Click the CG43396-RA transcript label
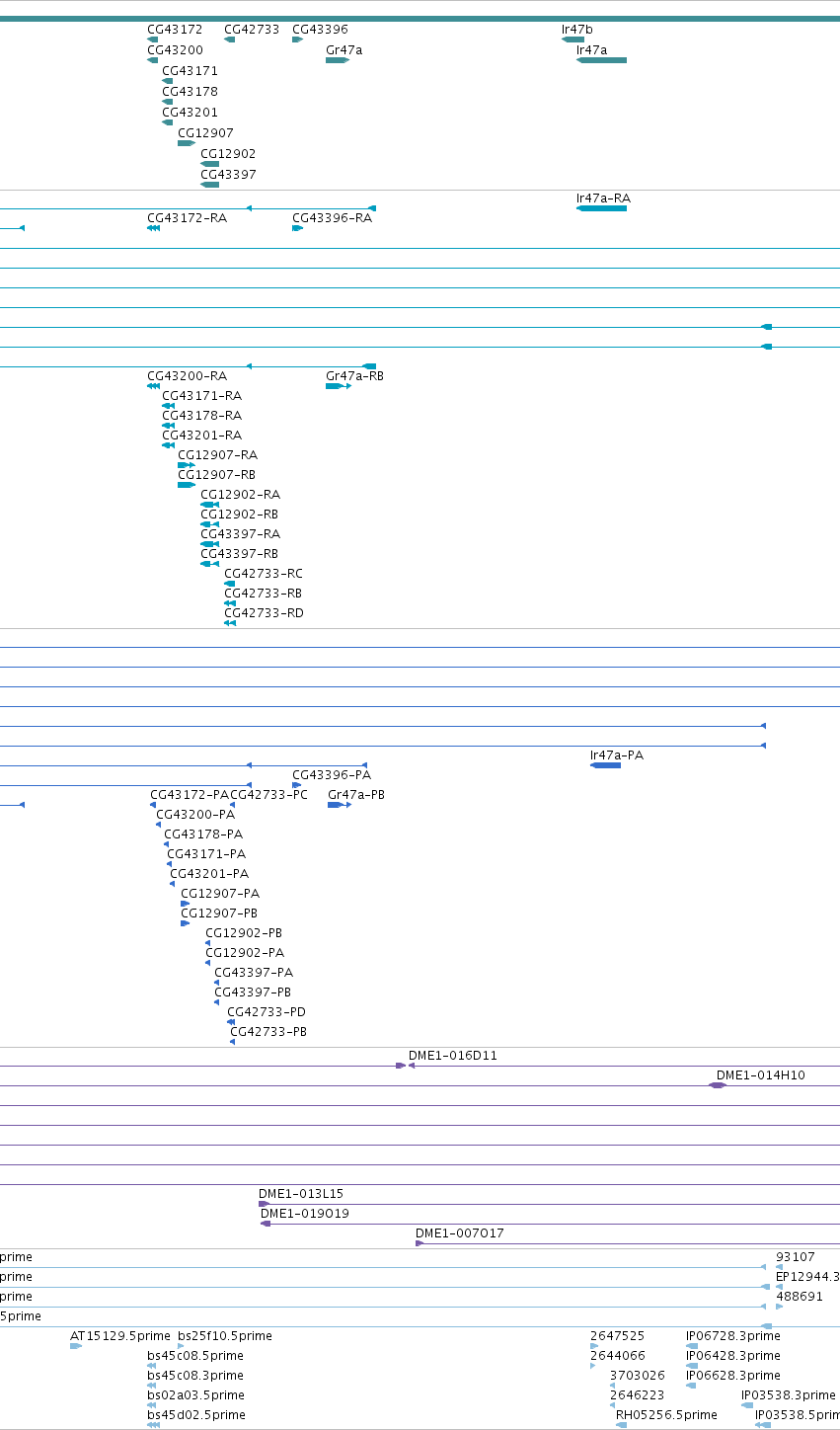 332,218
